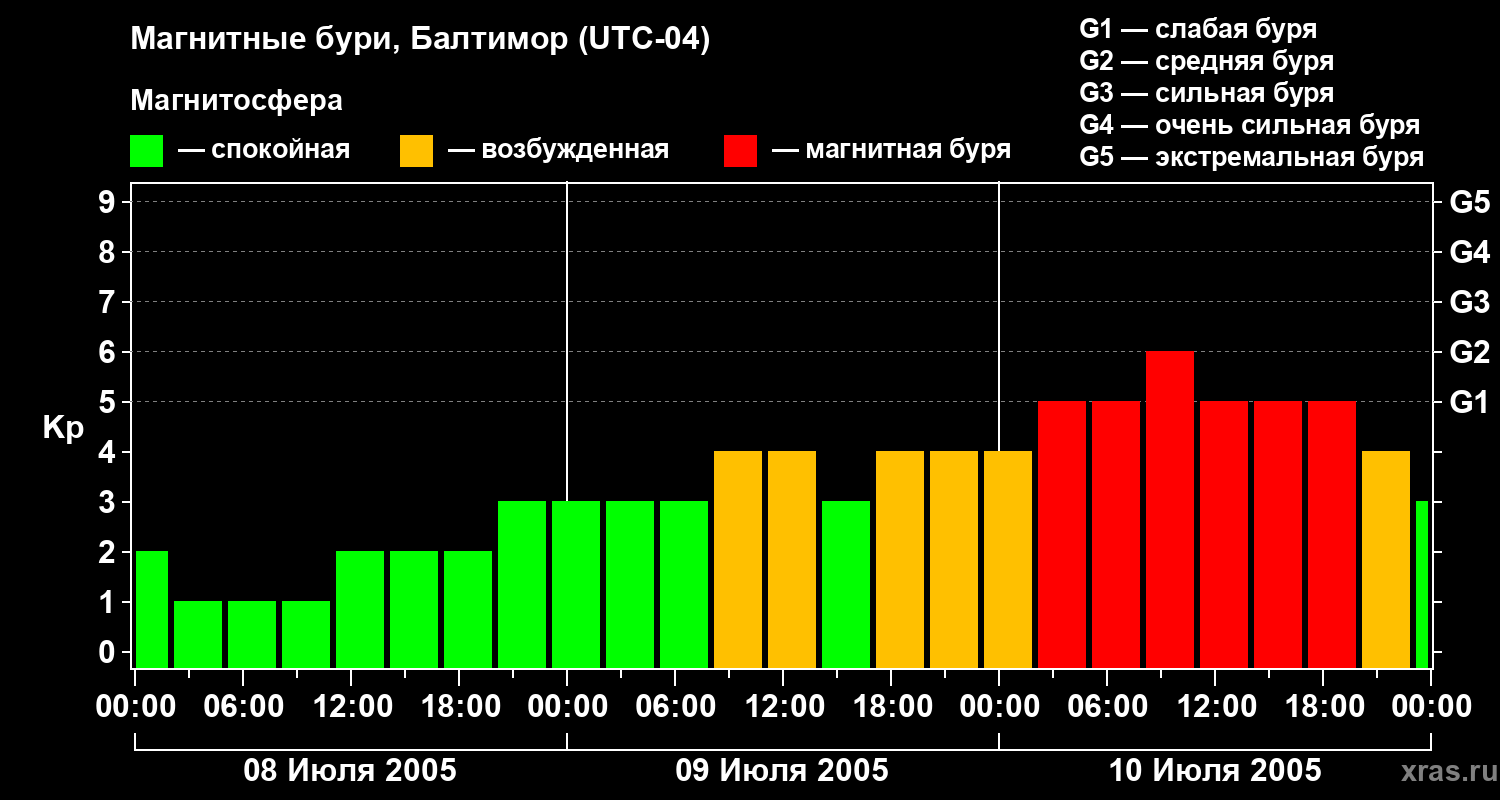Viewport: 1500px width, 800px height.
Task: Click the "Kp" vertical axis label
Action: pos(63,428)
